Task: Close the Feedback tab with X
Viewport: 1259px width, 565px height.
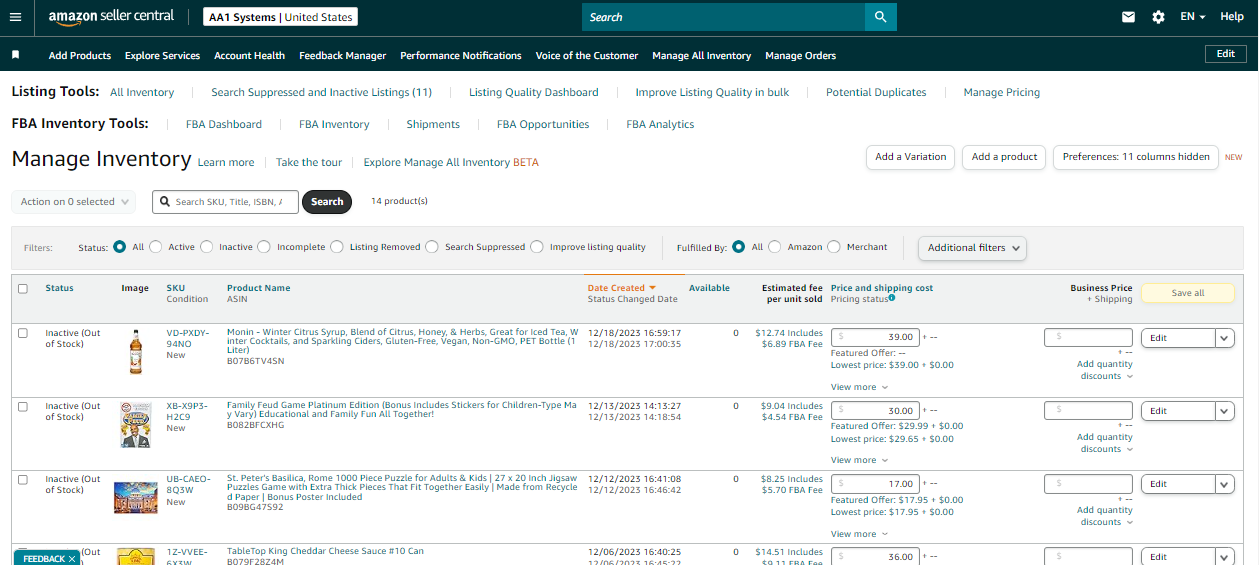Action: (x=72, y=559)
